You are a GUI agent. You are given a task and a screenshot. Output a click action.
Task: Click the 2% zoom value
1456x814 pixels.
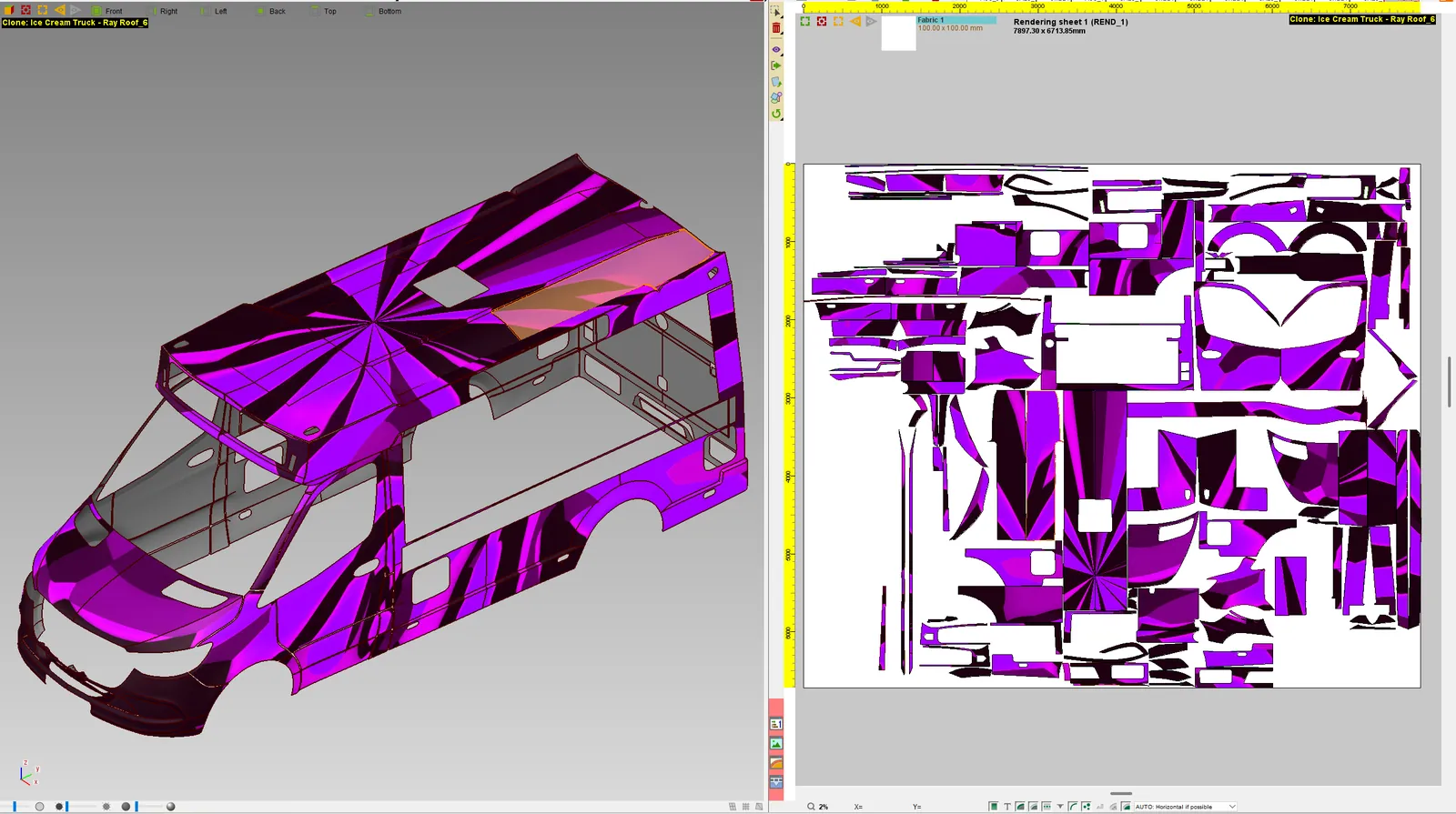pos(824,807)
